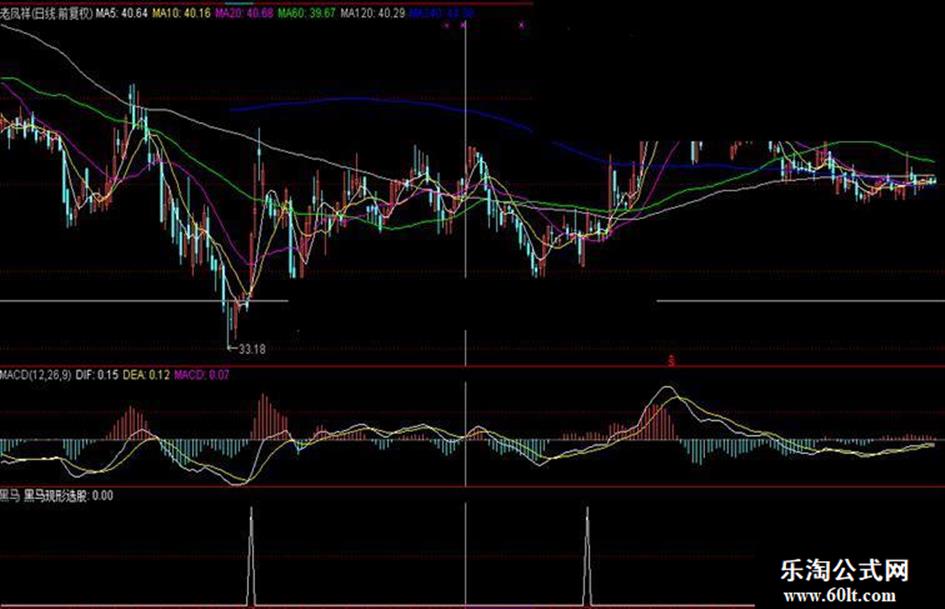The width and height of the screenshot is (945, 609).
Task: Click the MACD(12,26,9) indicator title
Action: 36,374
